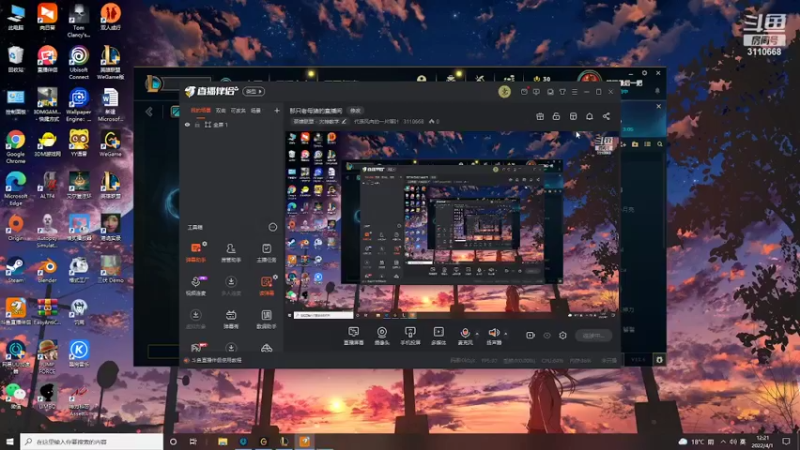
Task: Click room ID 3110668 text in header
Action: [413, 121]
